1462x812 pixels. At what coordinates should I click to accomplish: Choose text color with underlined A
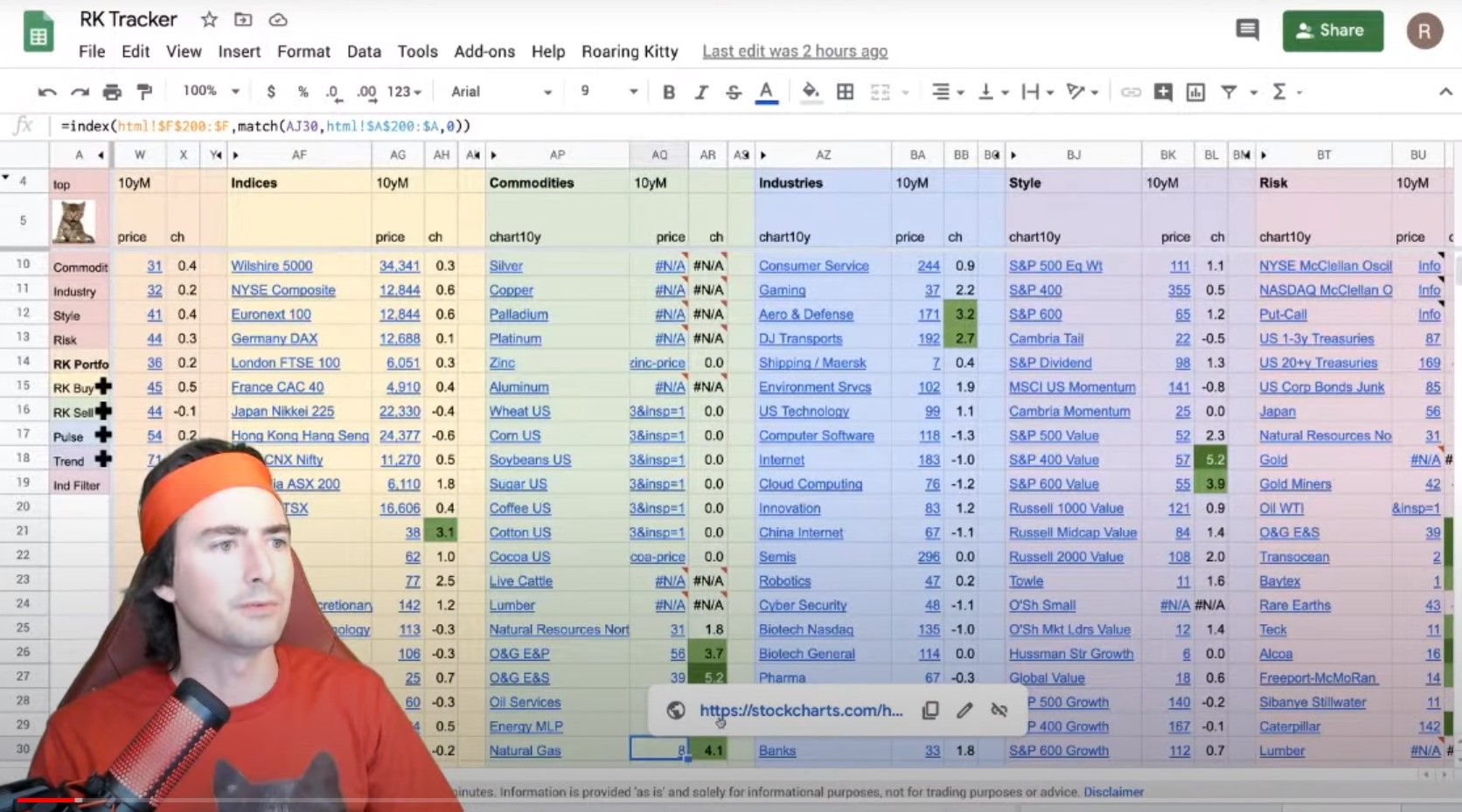[x=767, y=92]
